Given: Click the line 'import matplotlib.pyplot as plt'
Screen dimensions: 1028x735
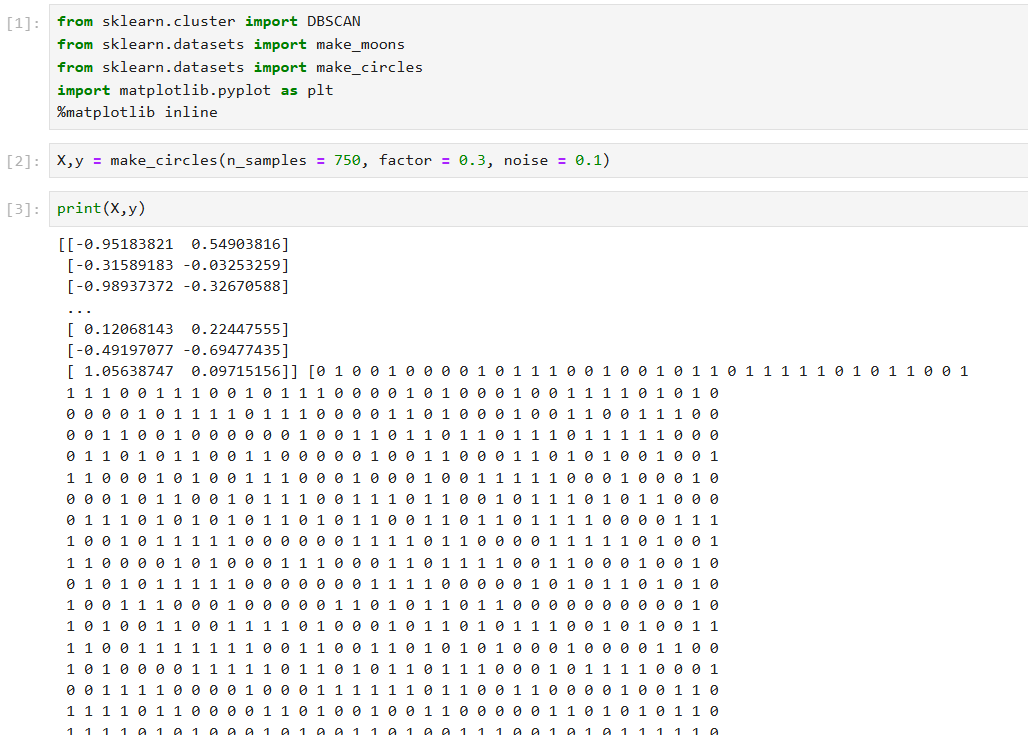Looking at the screenshot, I should coord(195,90).
